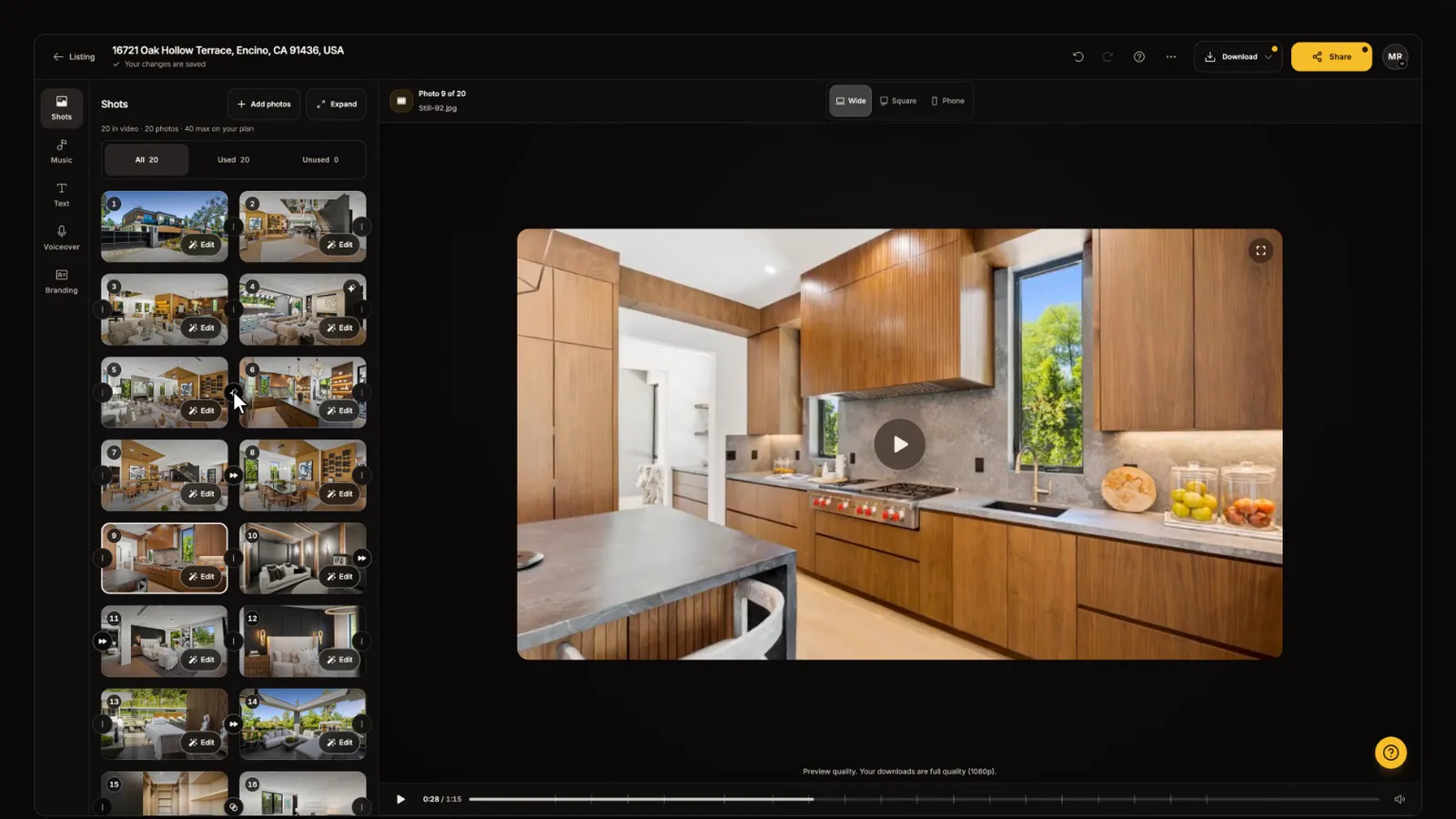Edit shot 12
This screenshot has height=819, width=1456.
339,660
